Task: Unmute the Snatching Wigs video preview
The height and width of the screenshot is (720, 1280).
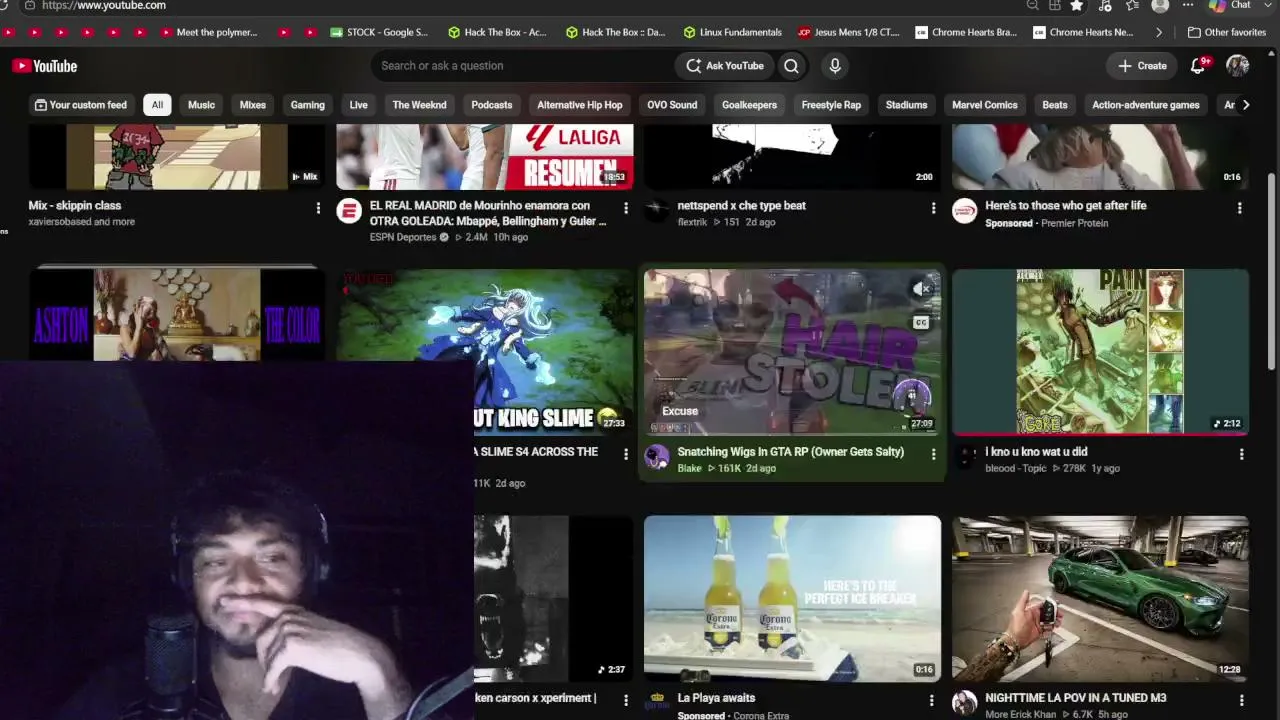Action: (x=921, y=290)
